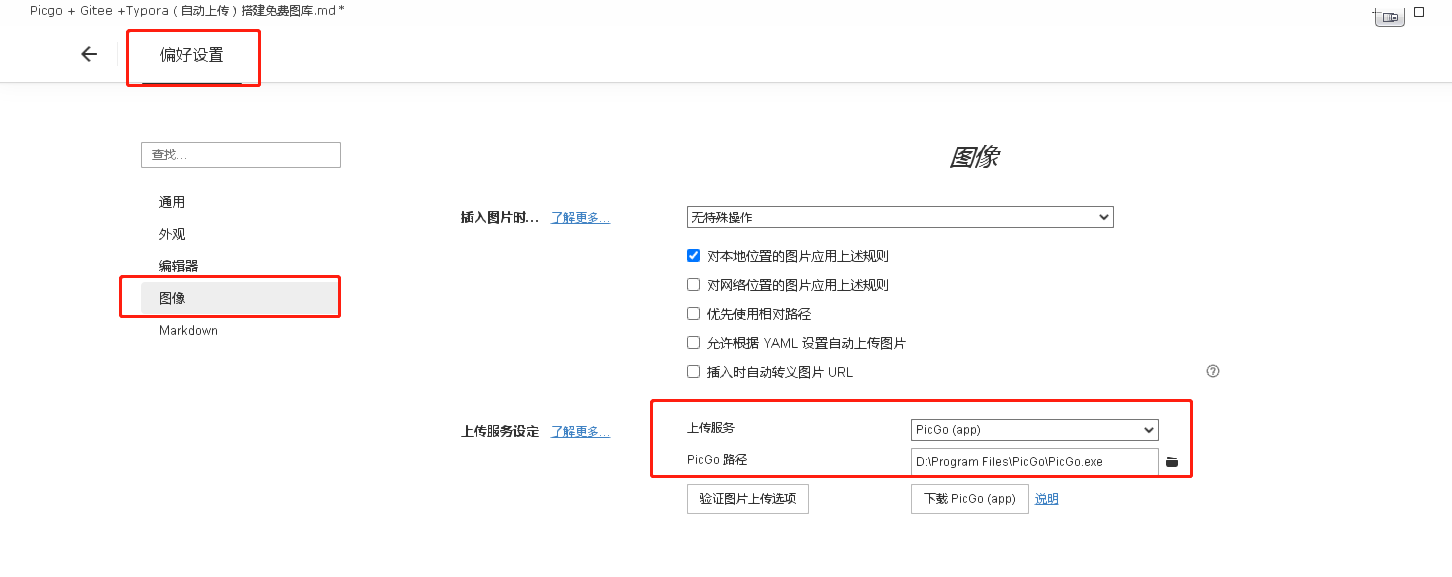
Task: Focus the 查找 search field
Action: point(241,155)
